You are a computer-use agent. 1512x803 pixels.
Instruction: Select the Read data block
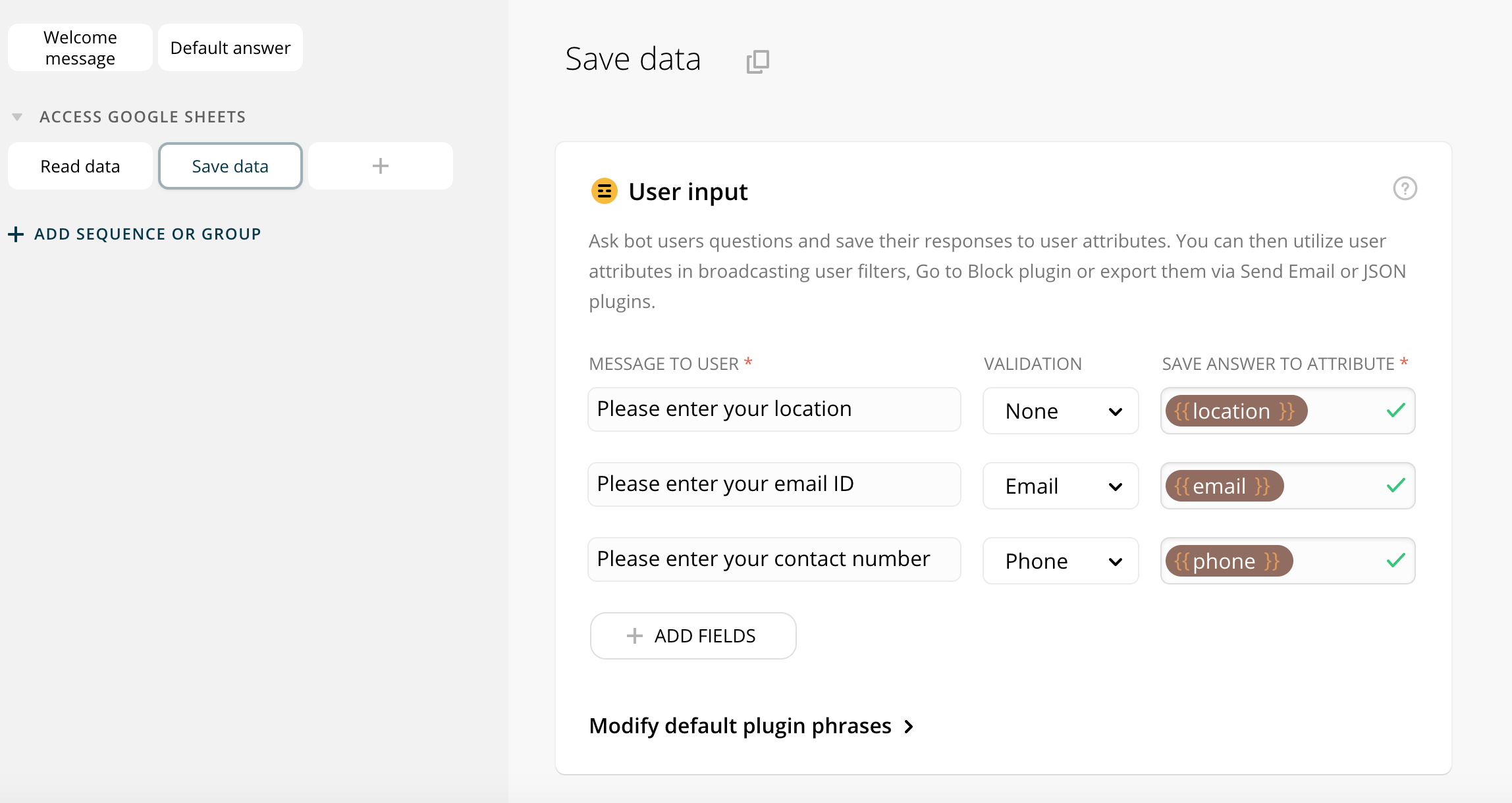pyautogui.click(x=80, y=167)
